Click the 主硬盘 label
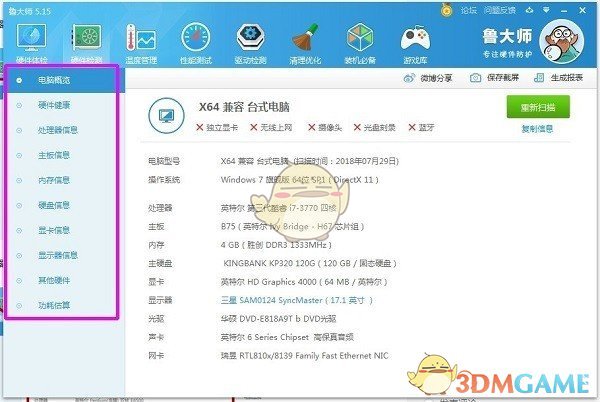Viewport: 600px width, 402px height. click(160, 263)
